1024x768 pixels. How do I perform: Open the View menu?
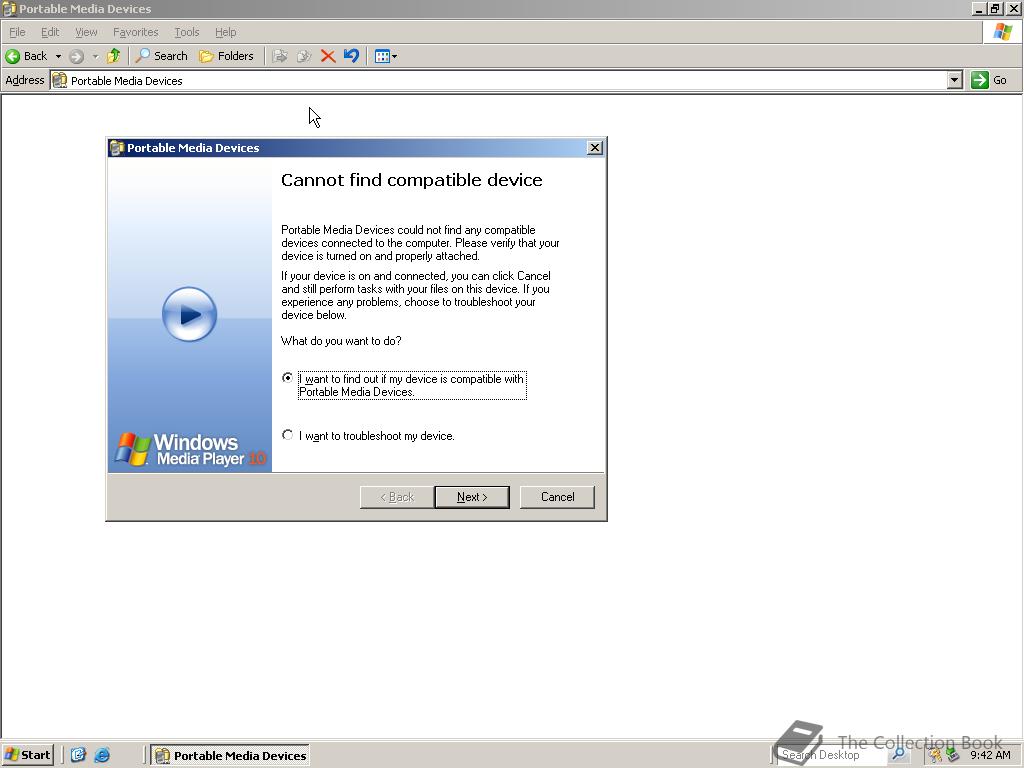click(86, 32)
